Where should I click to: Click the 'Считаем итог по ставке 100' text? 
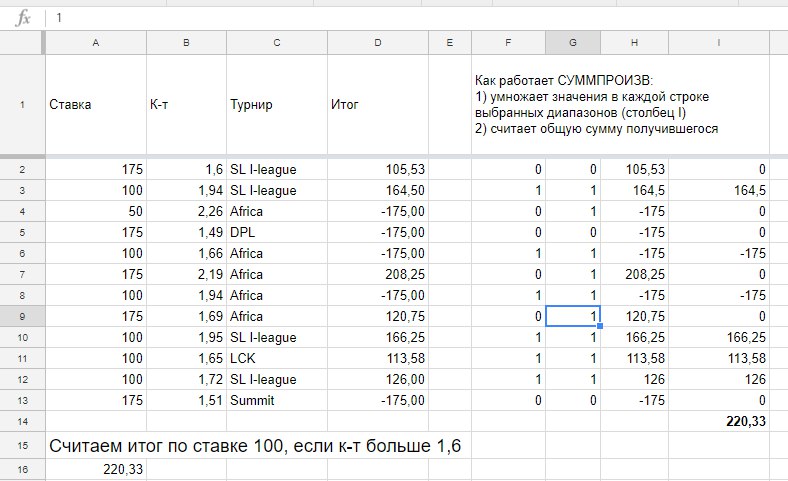coord(255,446)
